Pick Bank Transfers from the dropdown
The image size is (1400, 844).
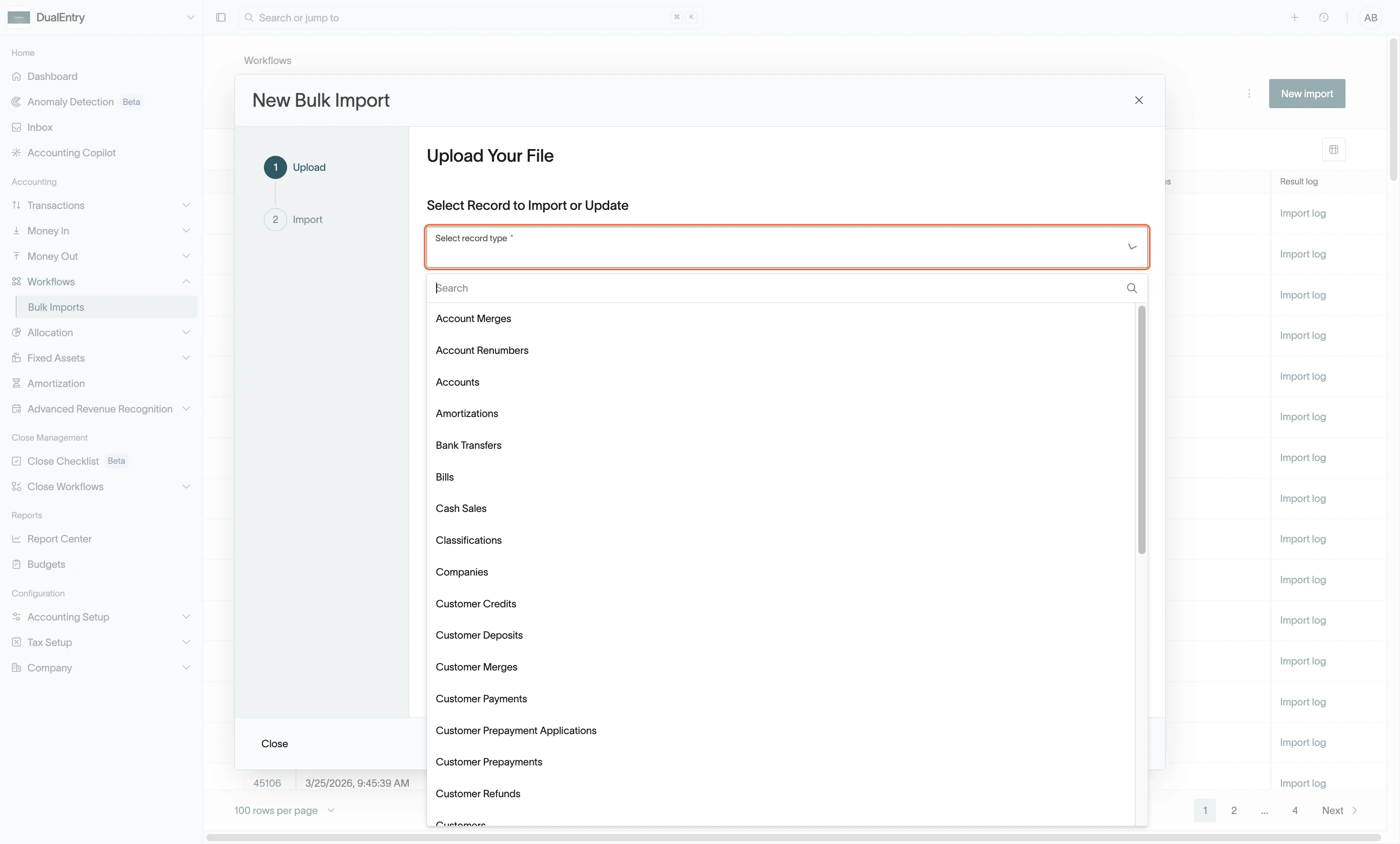pyautogui.click(x=781, y=446)
